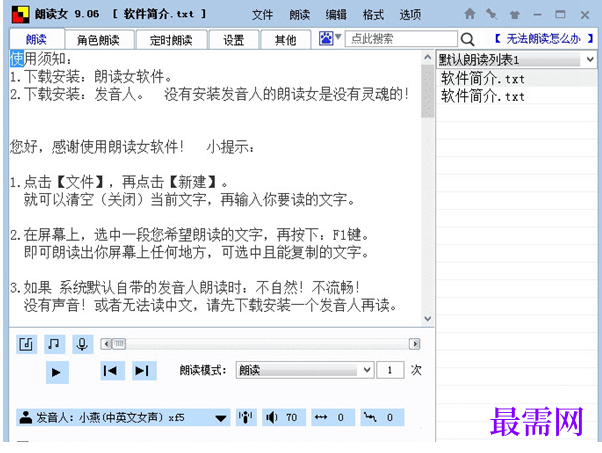Select the 朗读 tab

click(36, 39)
